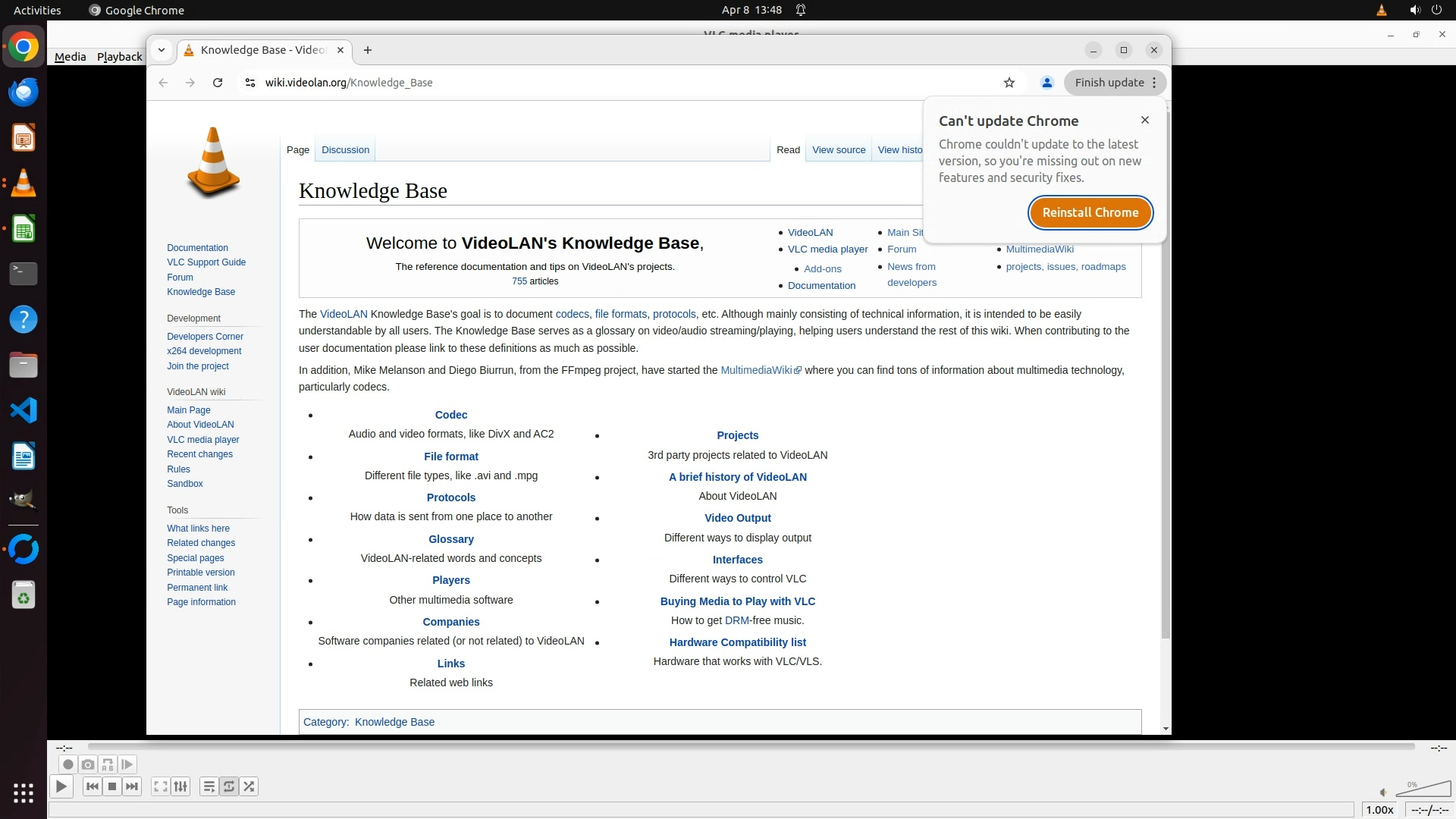This screenshot has width=1456, height=819.
Task: Open system power menu in top bar
Action: point(1436,10)
